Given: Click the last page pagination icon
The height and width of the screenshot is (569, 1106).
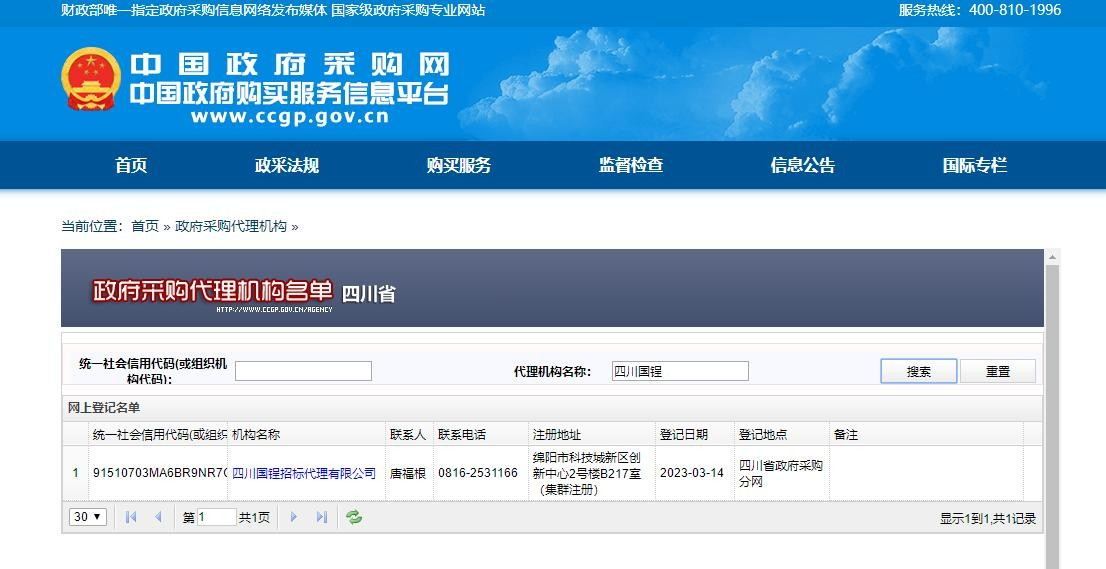Looking at the screenshot, I should [321, 517].
